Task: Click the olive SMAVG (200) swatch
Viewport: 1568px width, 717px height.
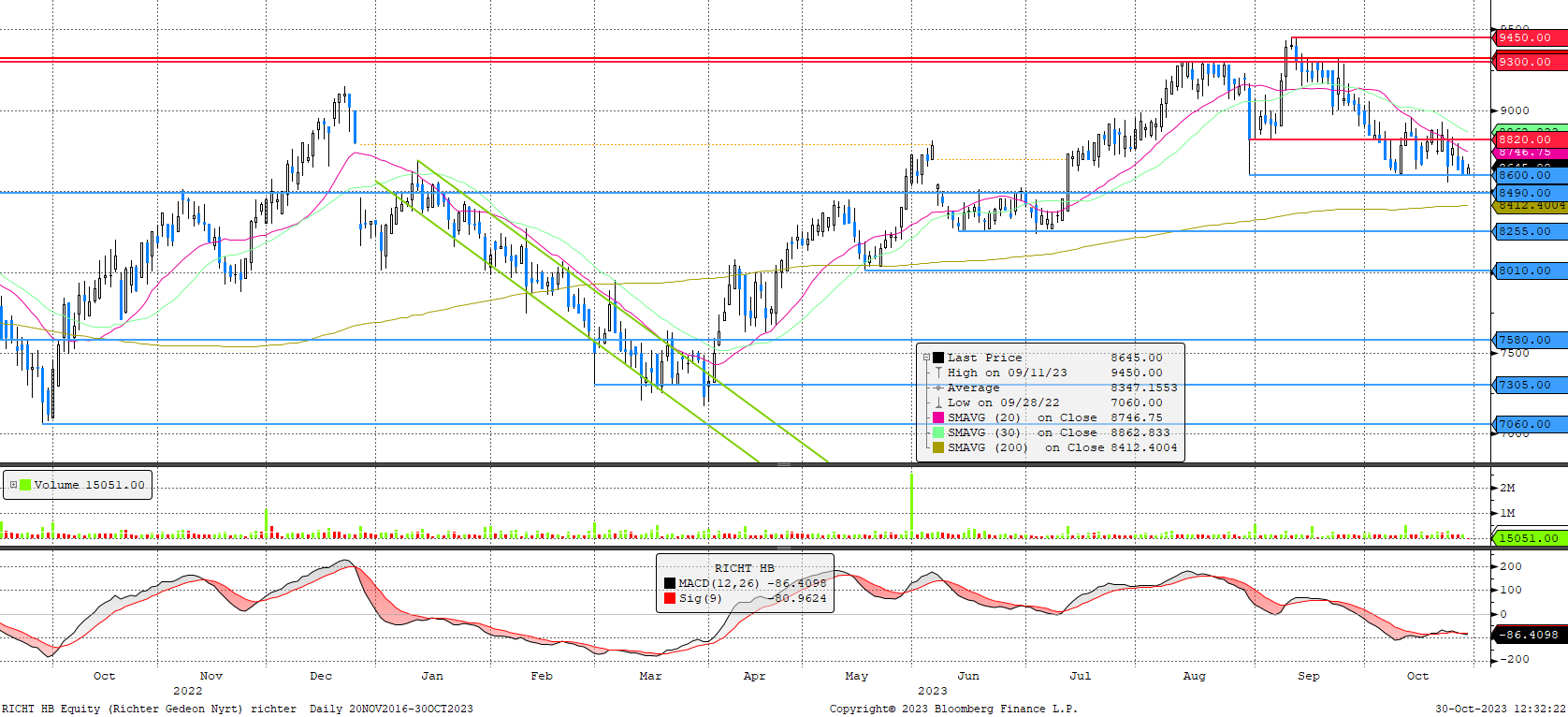Action: (x=938, y=447)
